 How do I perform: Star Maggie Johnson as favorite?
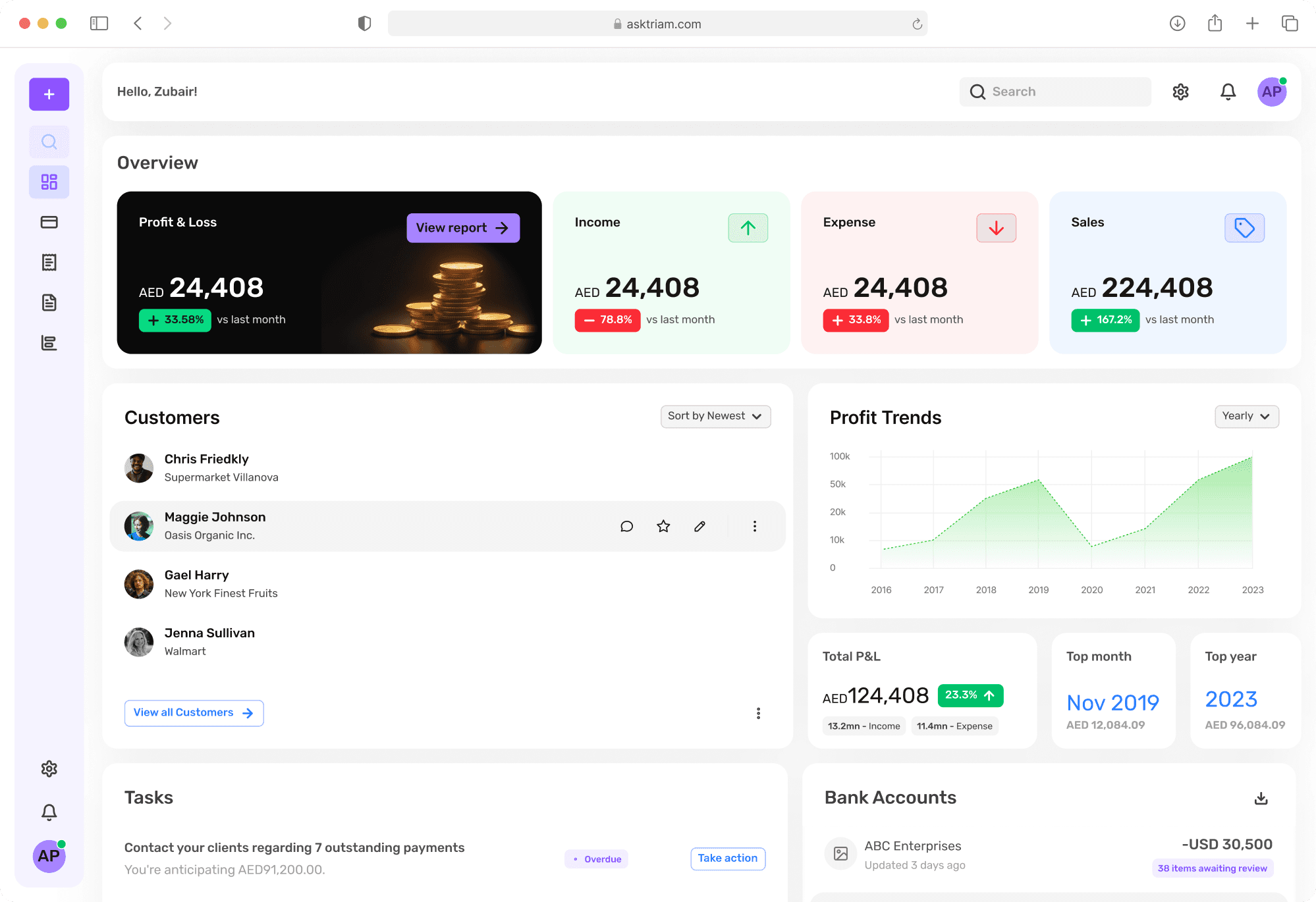[x=663, y=526]
